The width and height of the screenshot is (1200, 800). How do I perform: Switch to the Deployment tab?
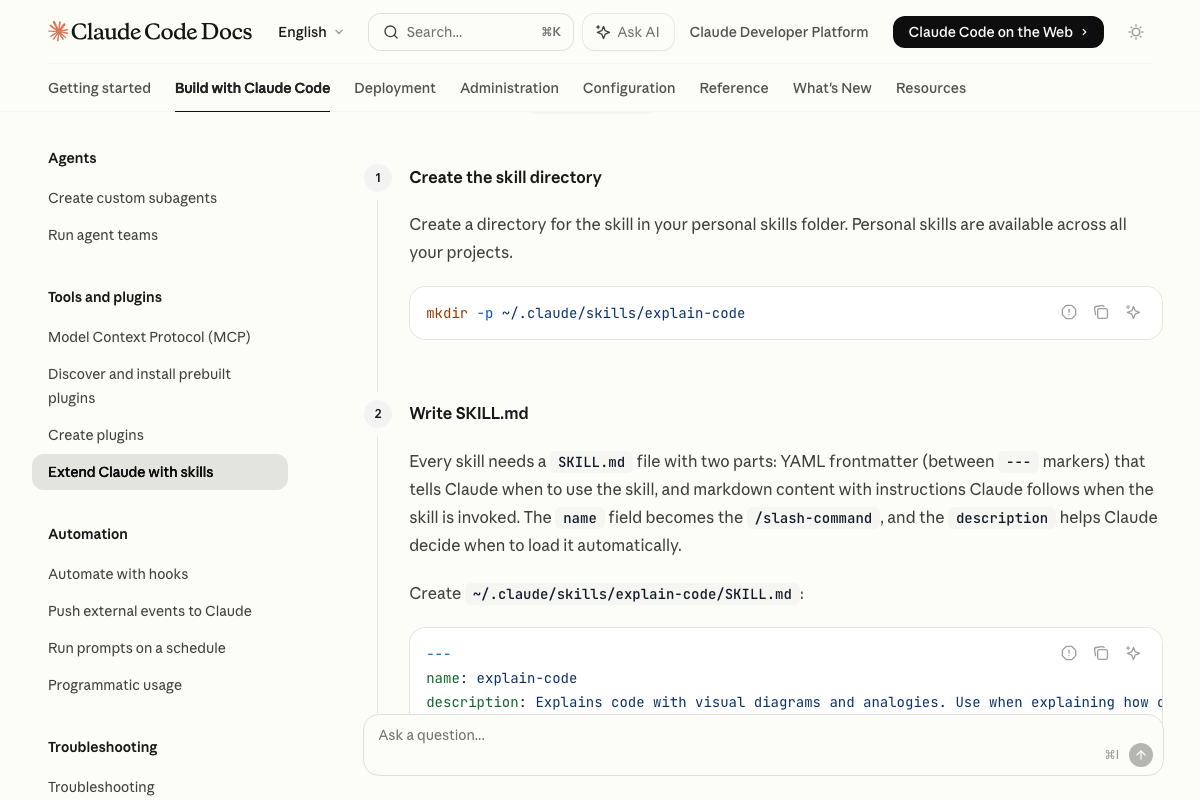[395, 88]
